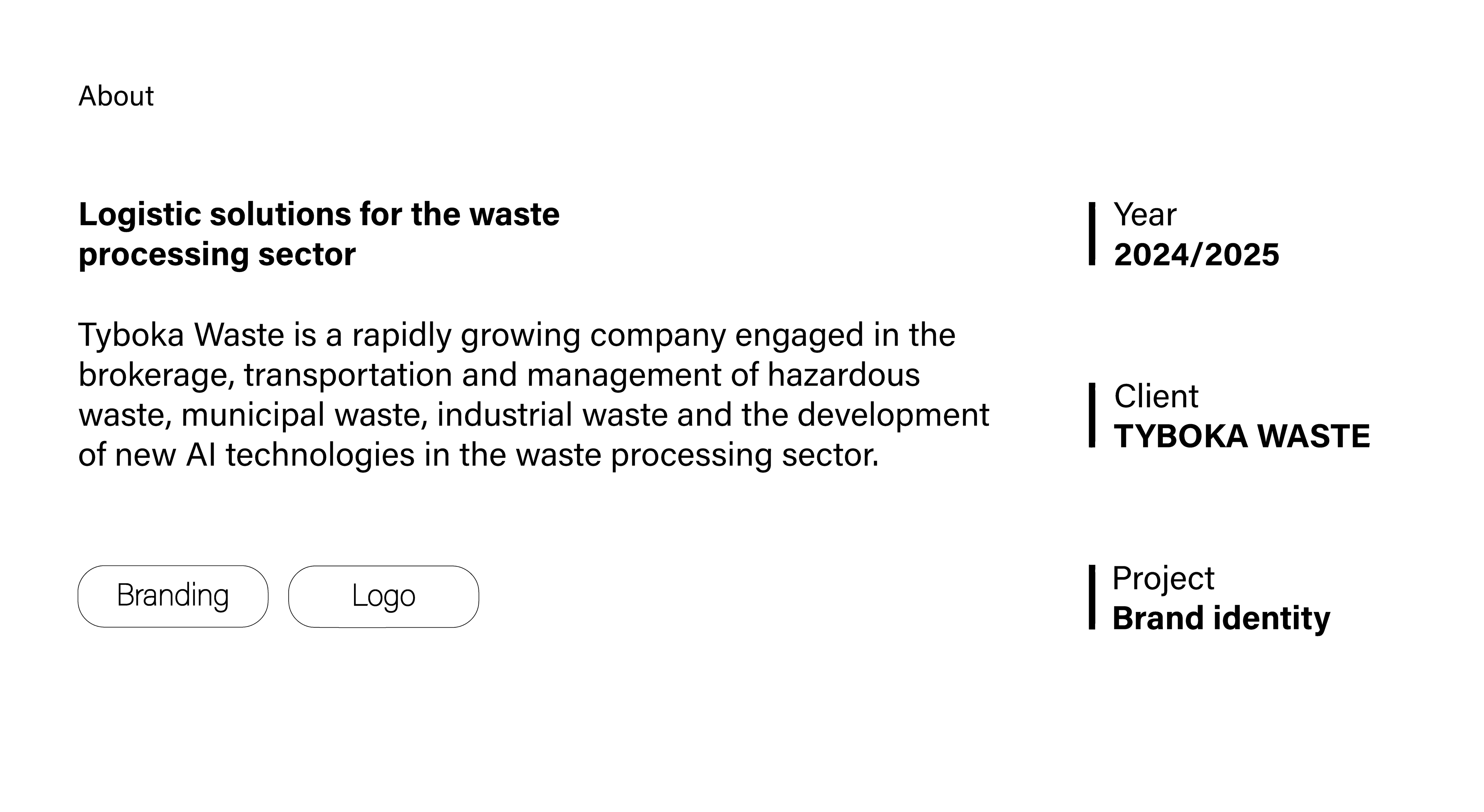The width and height of the screenshot is (1484, 812).
Task: Click the 2024/2025 year value
Action: pyautogui.click(x=1196, y=255)
